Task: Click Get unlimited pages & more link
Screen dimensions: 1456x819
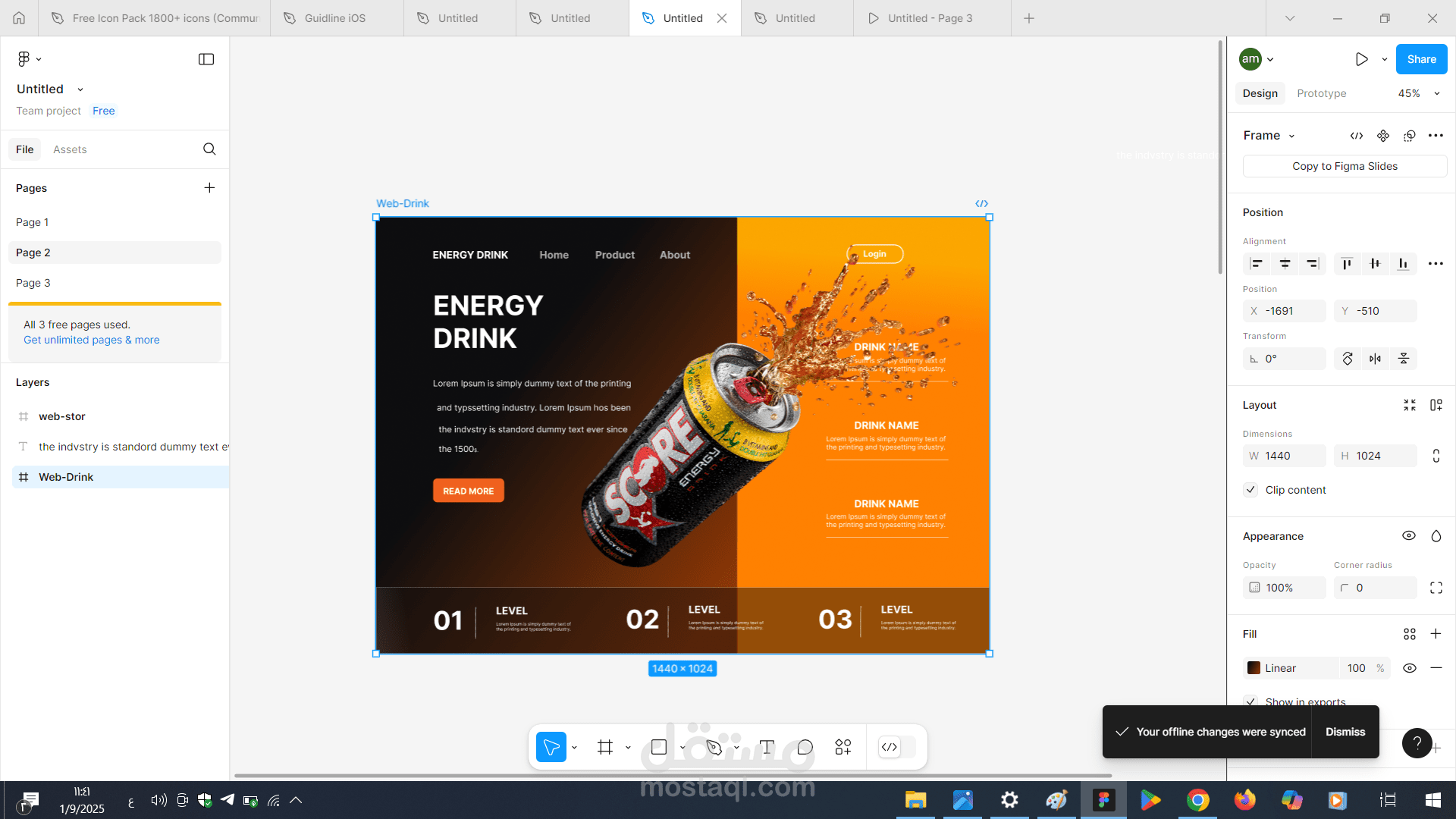Action: point(92,340)
